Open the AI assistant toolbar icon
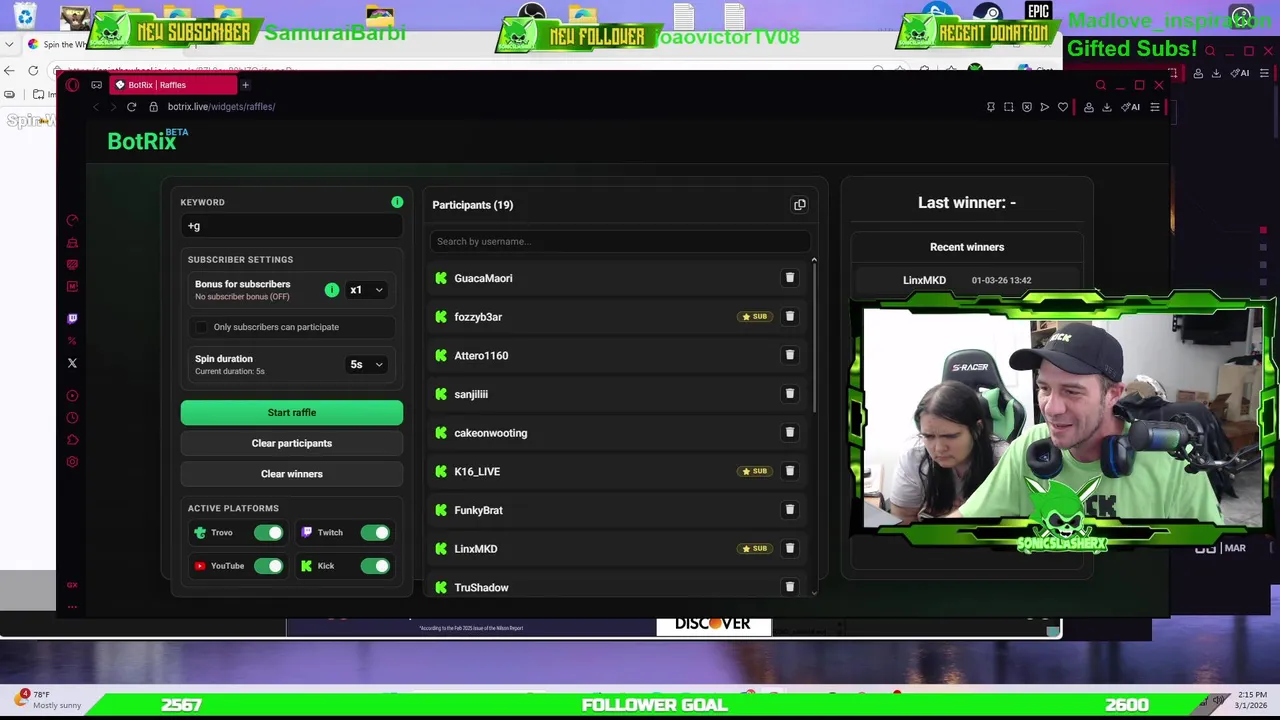The width and height of the screenshot is (1280, 720). [1131, 107]
